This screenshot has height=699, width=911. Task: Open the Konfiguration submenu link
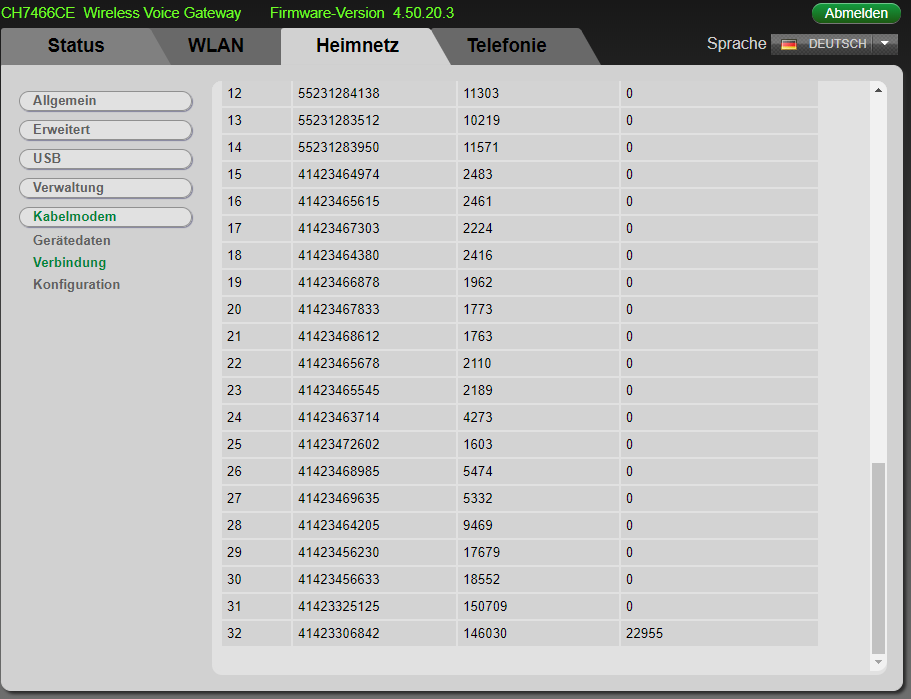76,284
